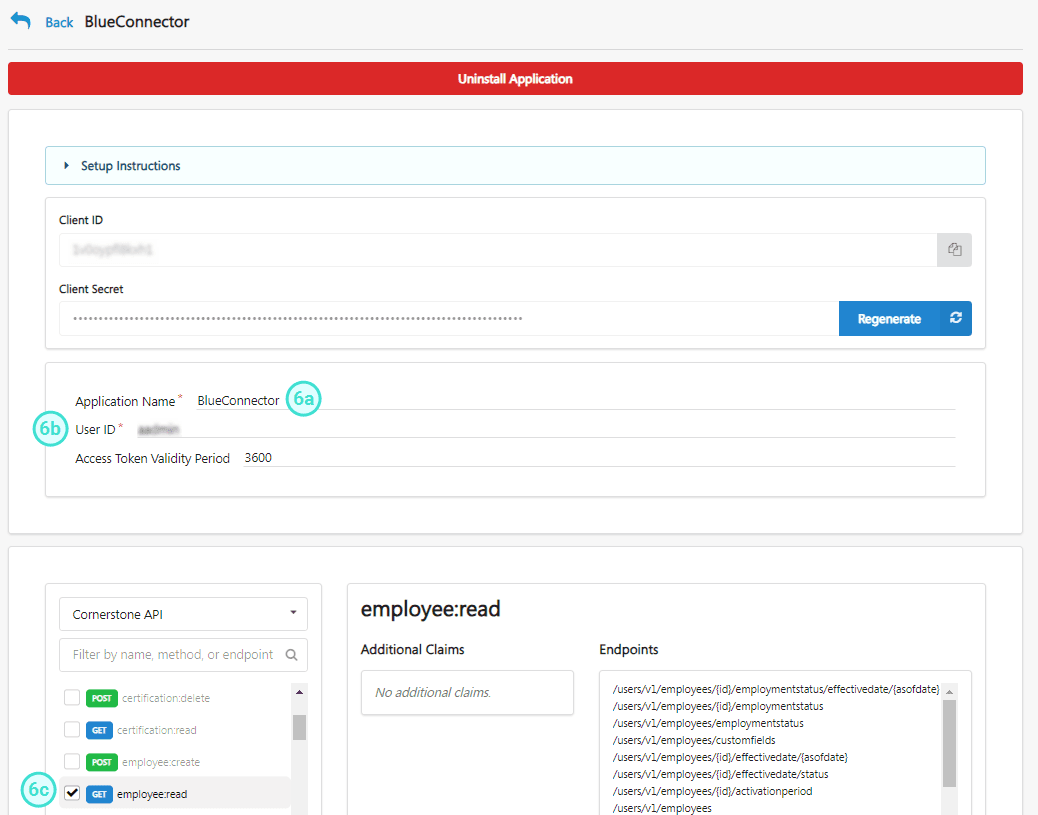Click the BlueConnector page title

[137, 22]
